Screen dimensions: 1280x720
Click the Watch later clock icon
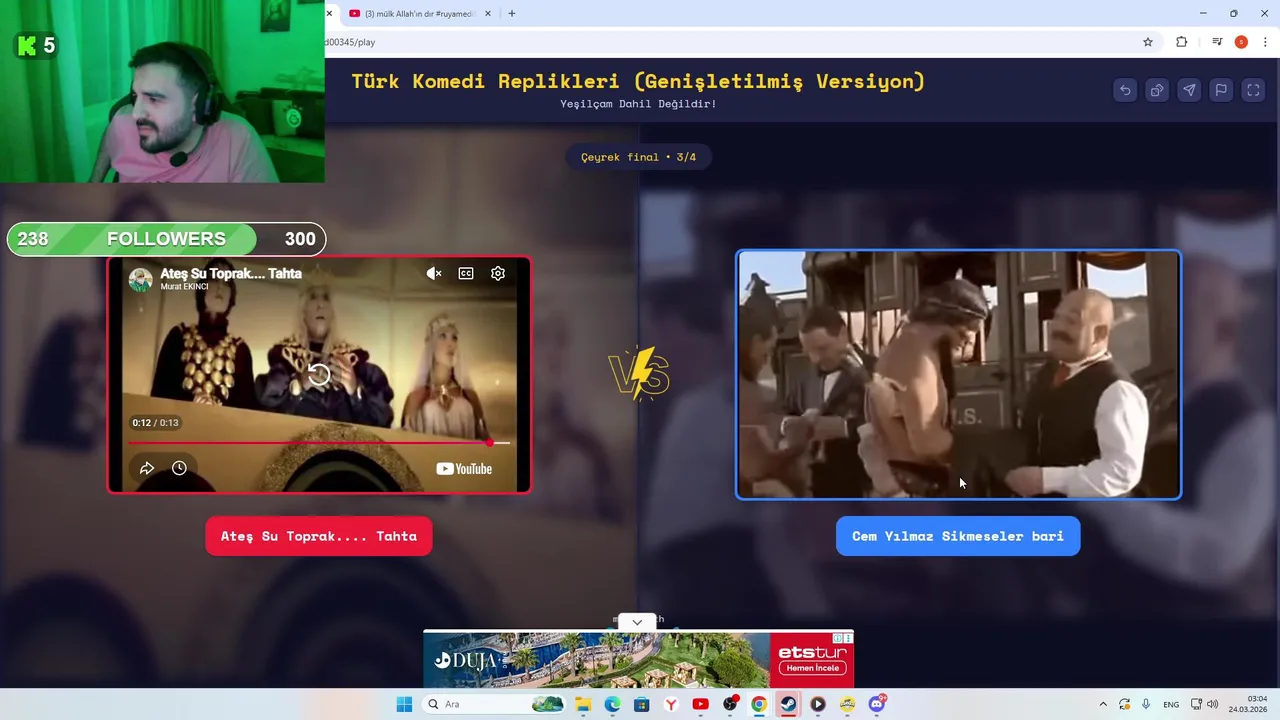pos(179,468)
